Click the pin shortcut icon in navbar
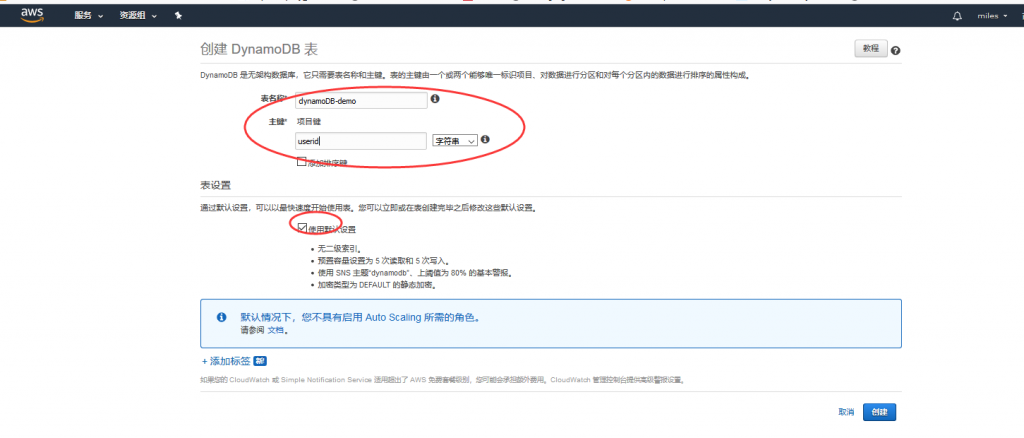Image resolution: width=1024 pixels, height=438 pixels. click(x=178, y=16)
